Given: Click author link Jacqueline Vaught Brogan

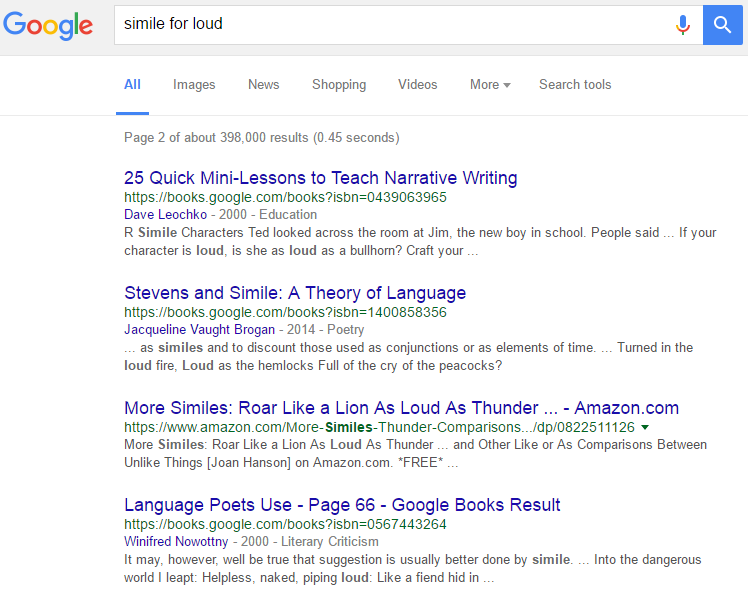Looking at the screenshot, I should (198, 329).
